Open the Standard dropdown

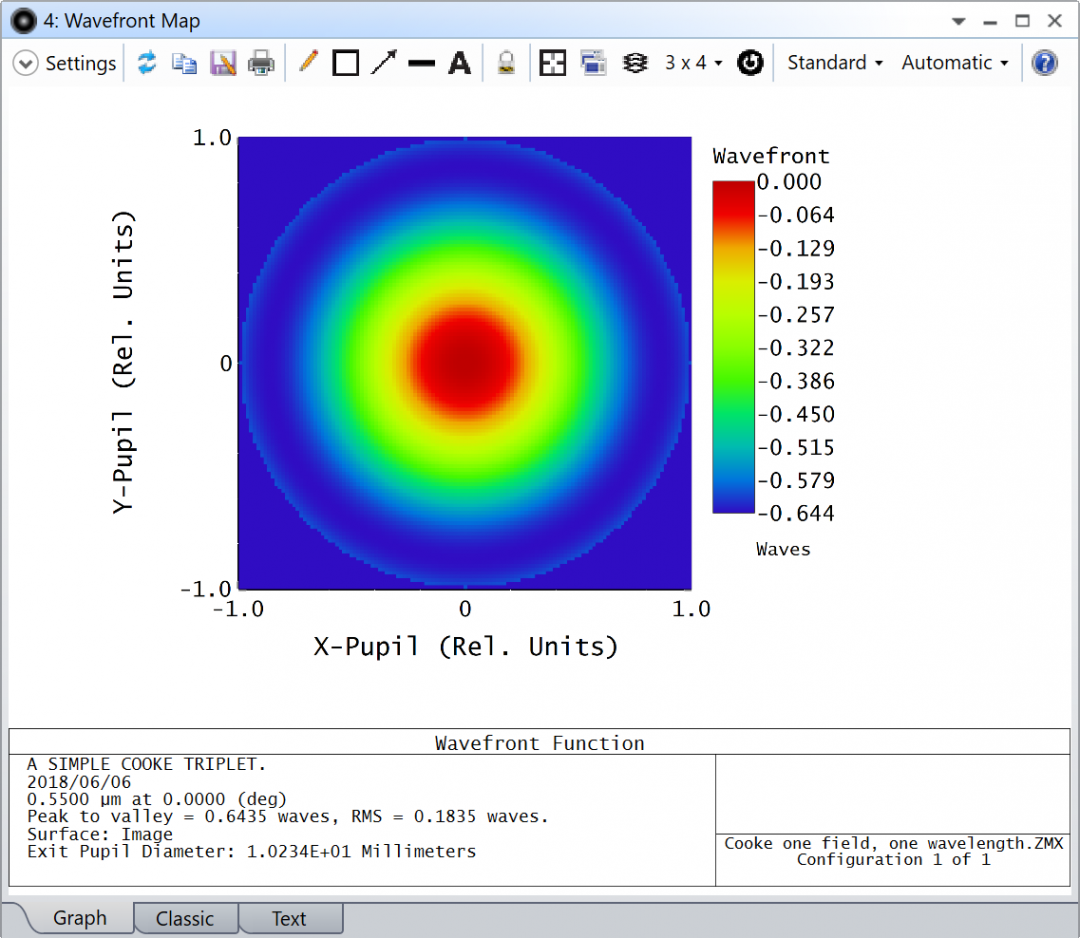(835, 63)
